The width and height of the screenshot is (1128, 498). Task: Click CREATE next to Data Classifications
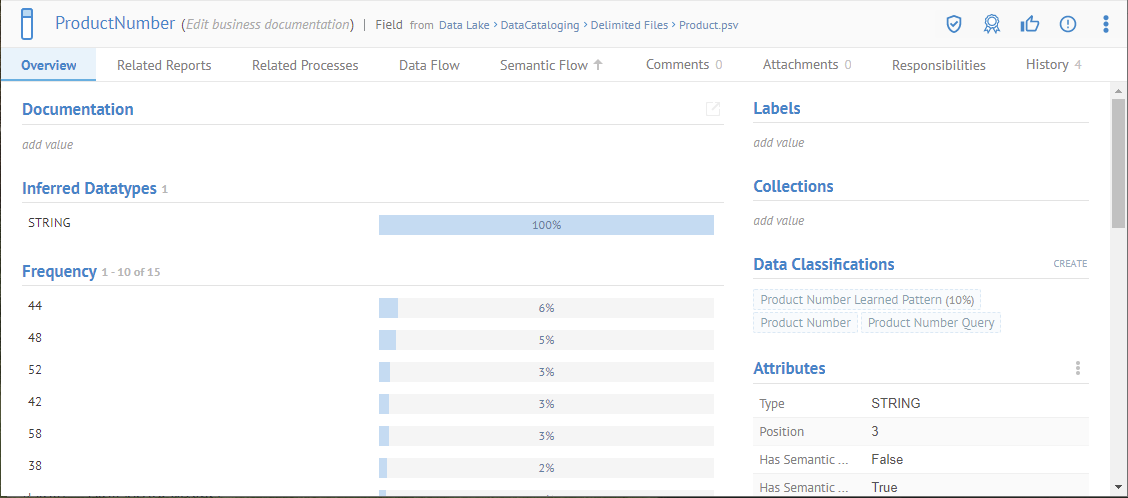(x=1069, y=264)
